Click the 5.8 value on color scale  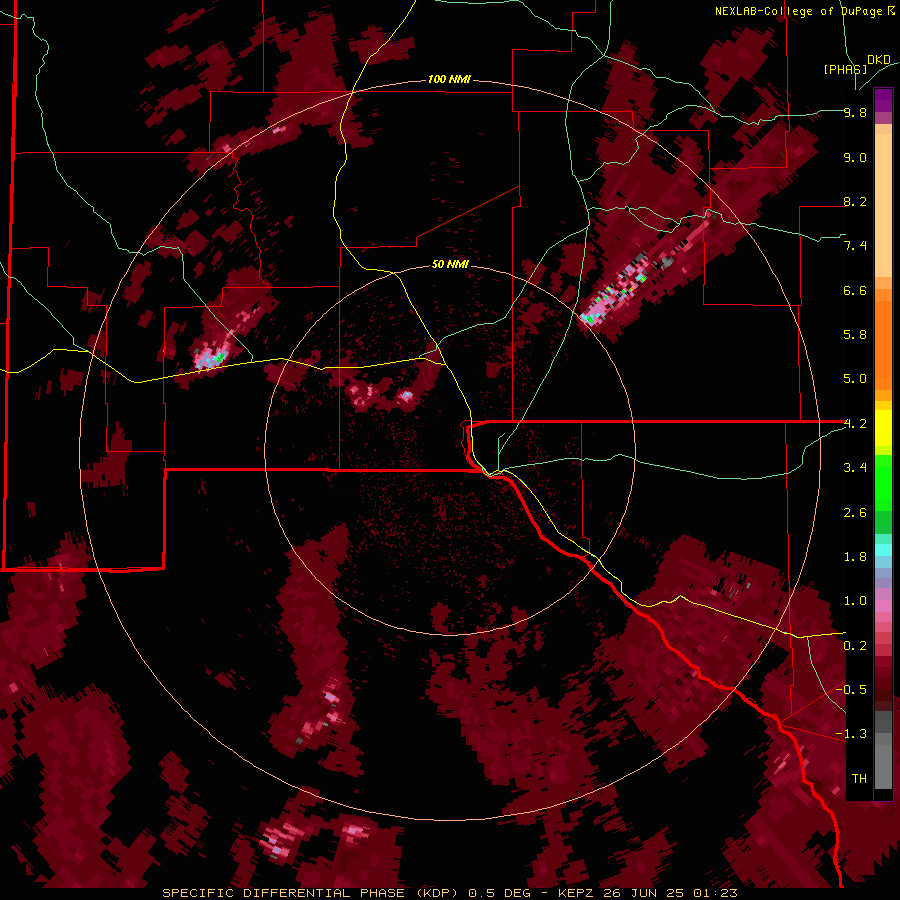pos(855,334)
